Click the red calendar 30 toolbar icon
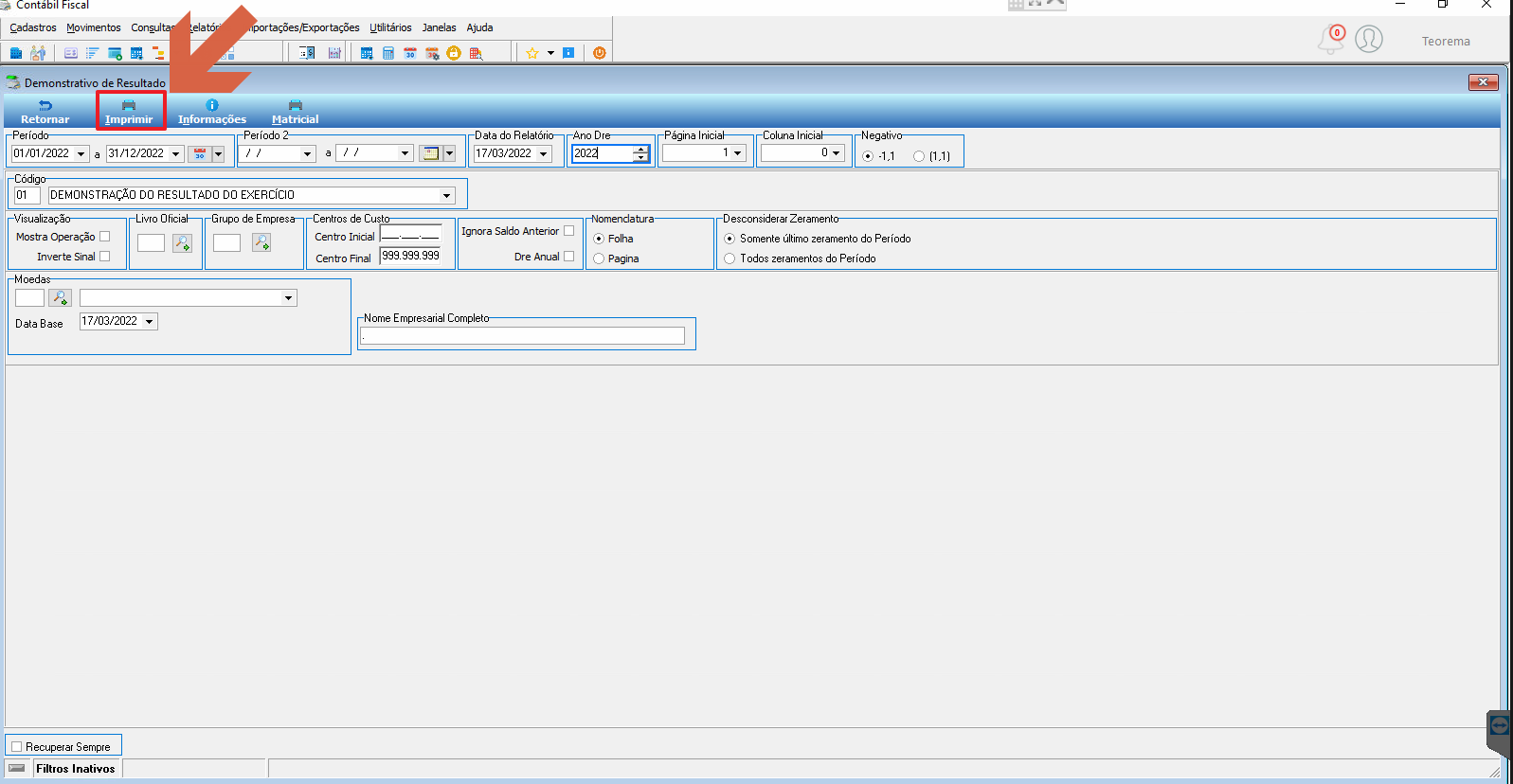The width and height of the screenshot is (1513, 784). point(410,53)
